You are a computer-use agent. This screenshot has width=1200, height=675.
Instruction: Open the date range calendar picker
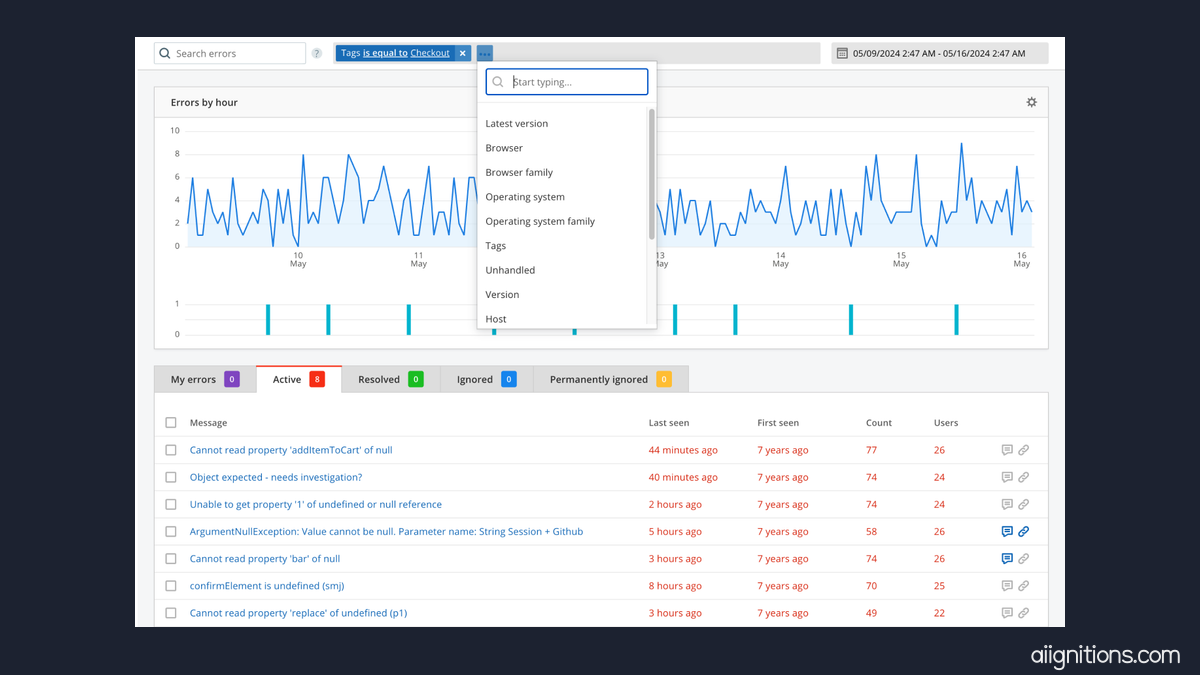(940, 53)
